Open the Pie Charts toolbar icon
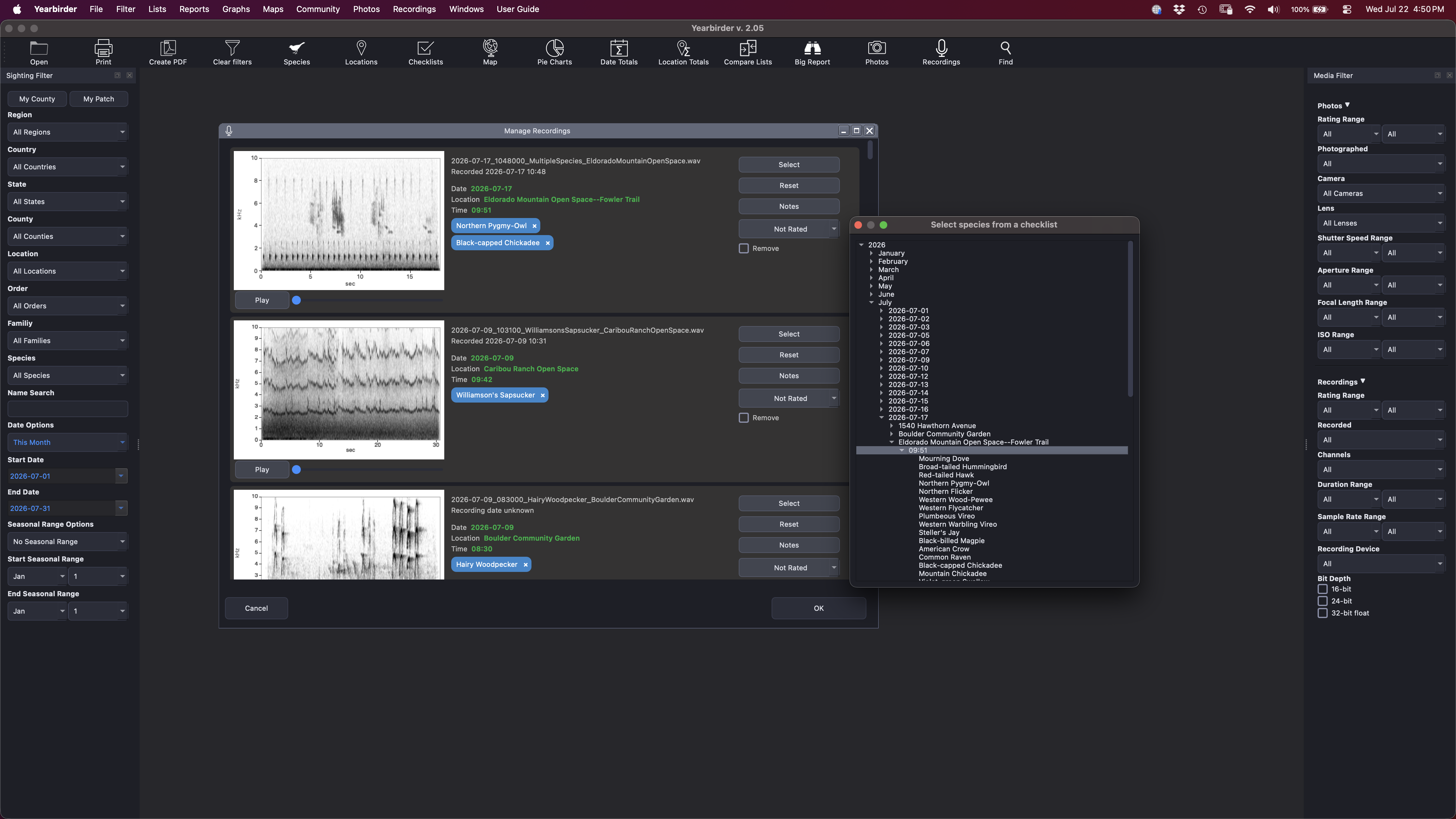The width and height of the screenshot is (1456, 819). tap(555, 47)
